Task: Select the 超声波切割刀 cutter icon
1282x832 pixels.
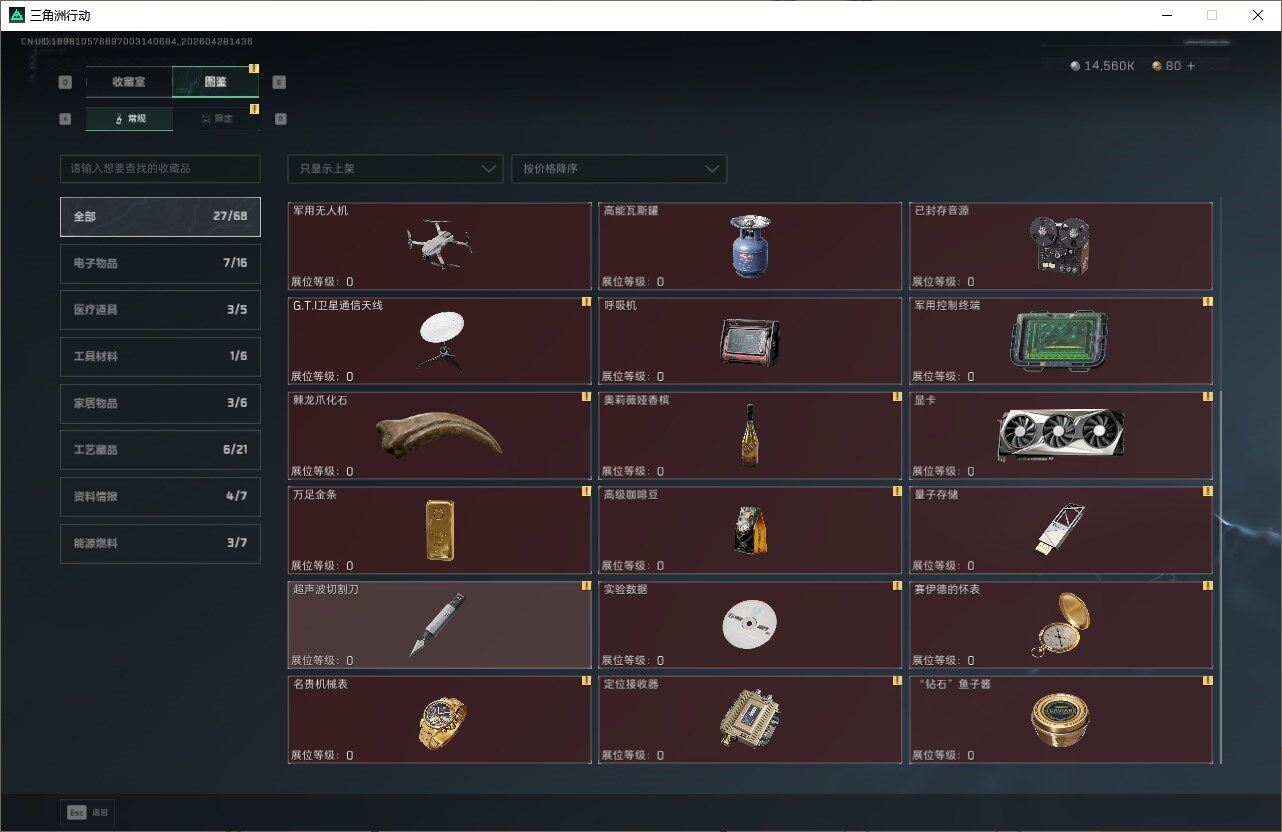Action: coord(438,624)
